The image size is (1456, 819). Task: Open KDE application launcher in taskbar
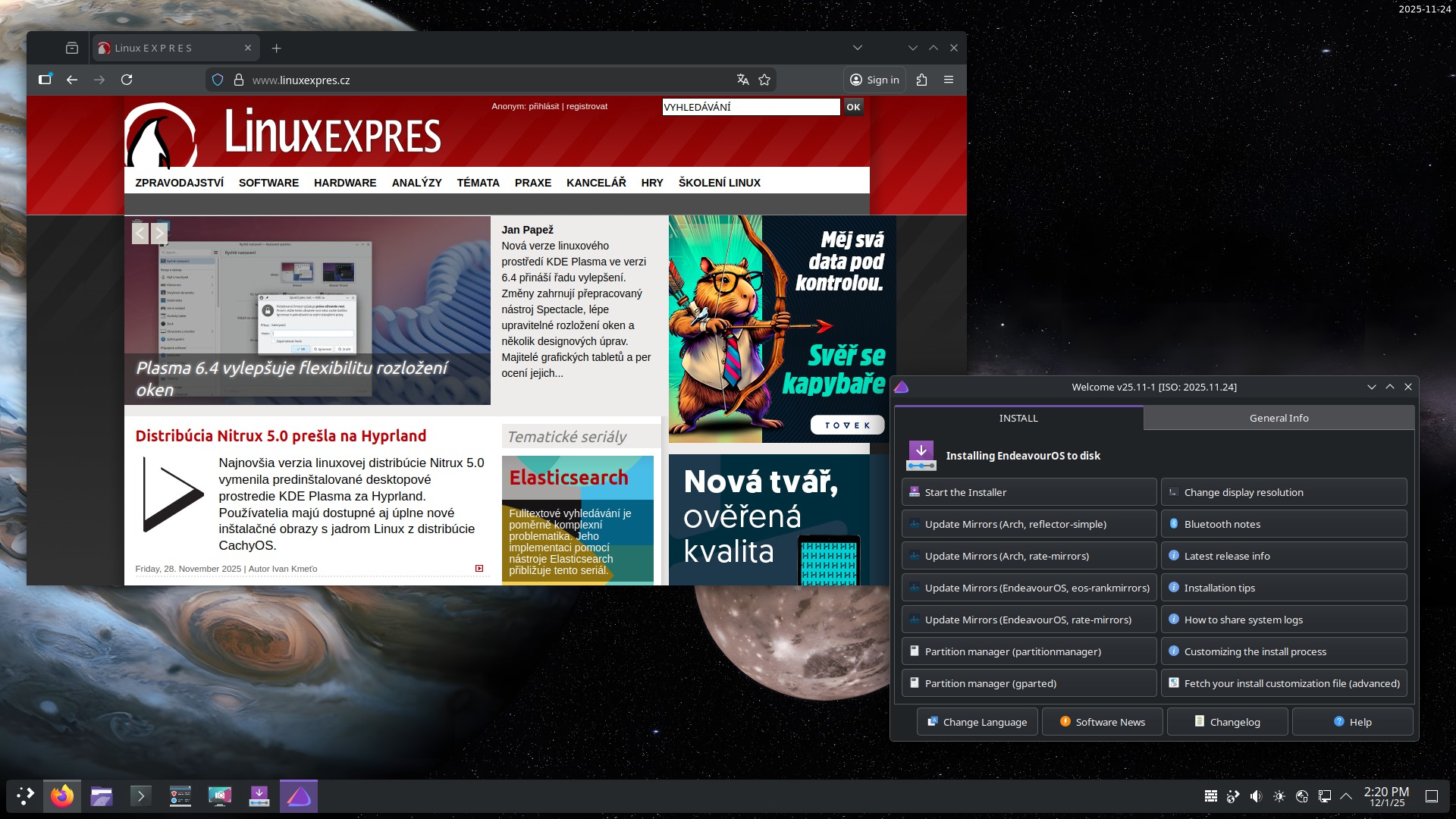pos(25,795)
